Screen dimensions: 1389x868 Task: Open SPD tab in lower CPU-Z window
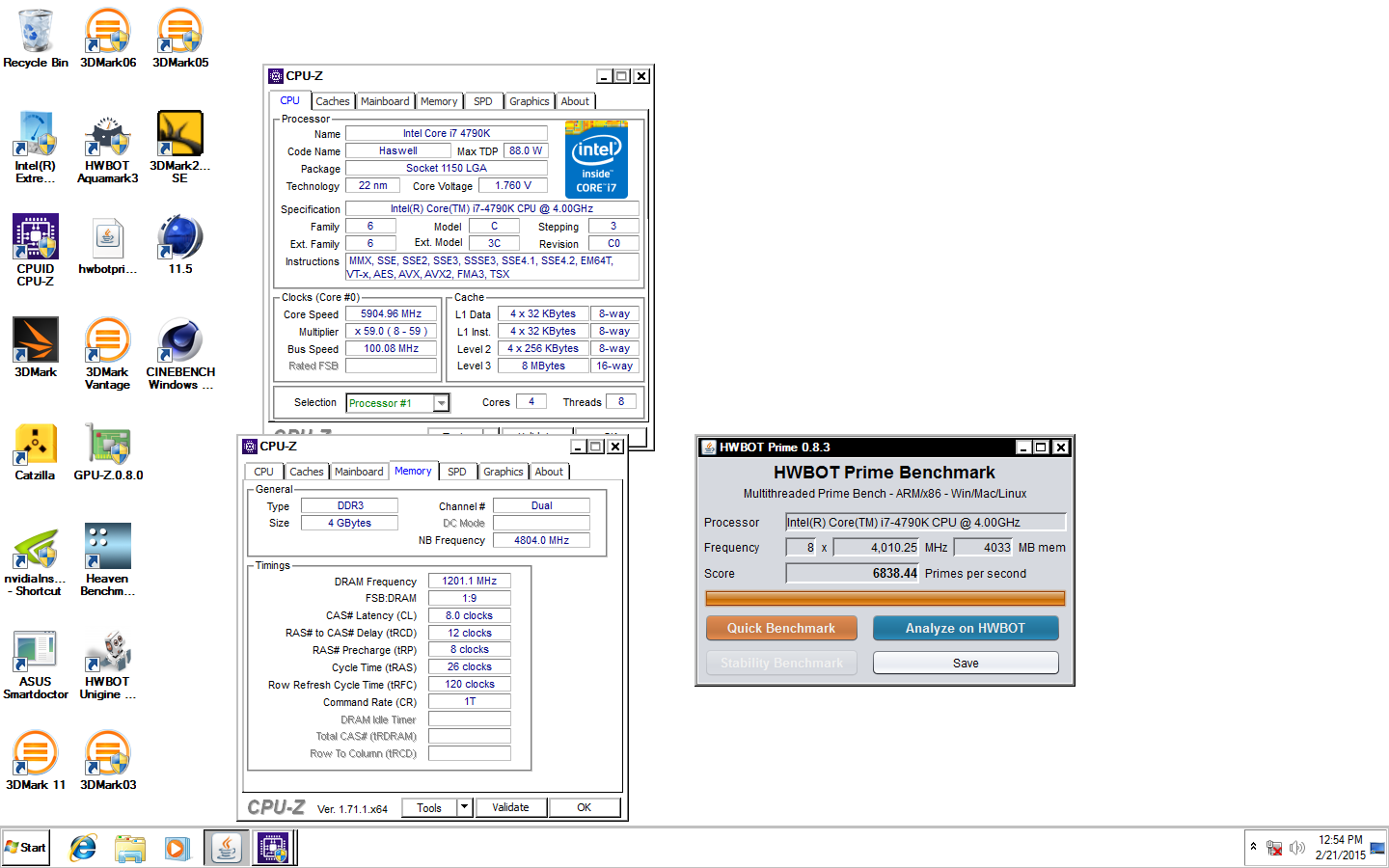tap(457, 472)
